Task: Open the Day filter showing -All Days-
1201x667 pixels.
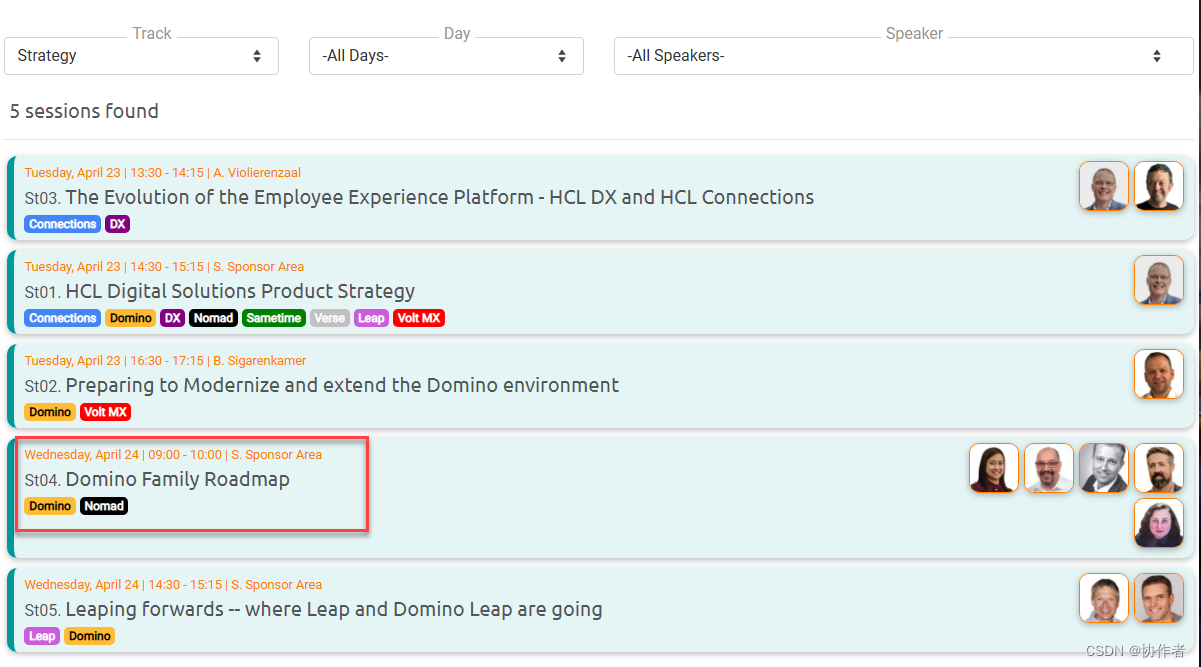Action: [446, 56]
